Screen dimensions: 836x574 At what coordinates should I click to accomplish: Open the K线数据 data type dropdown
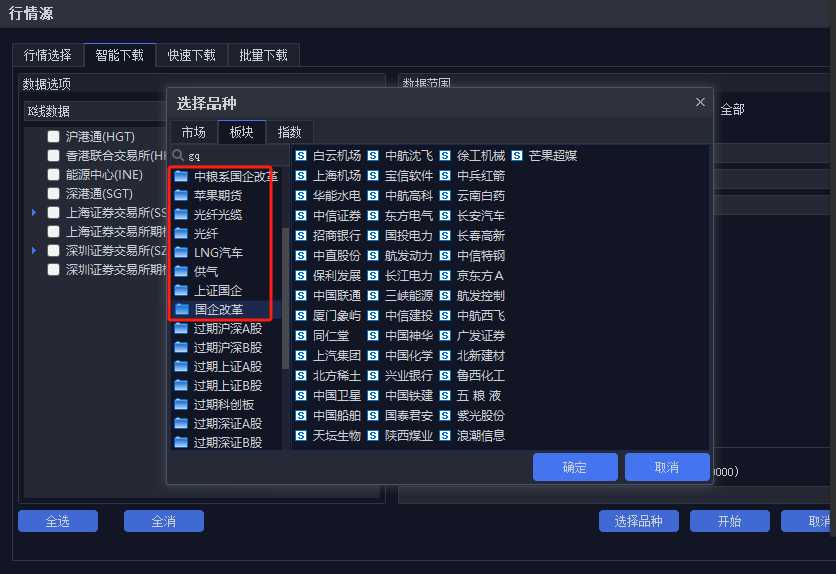click(95, 111)
